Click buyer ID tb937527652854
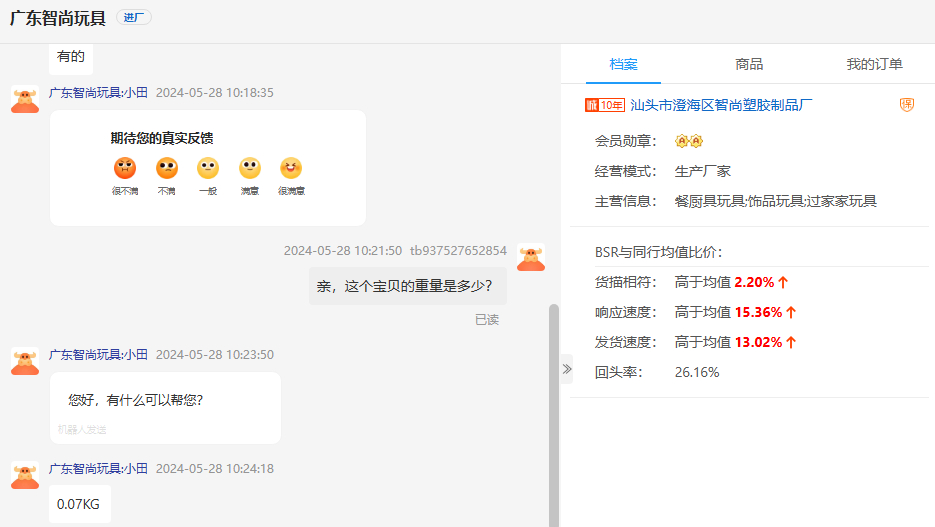The height and width of the screenshot is (527, 935). 458,250
